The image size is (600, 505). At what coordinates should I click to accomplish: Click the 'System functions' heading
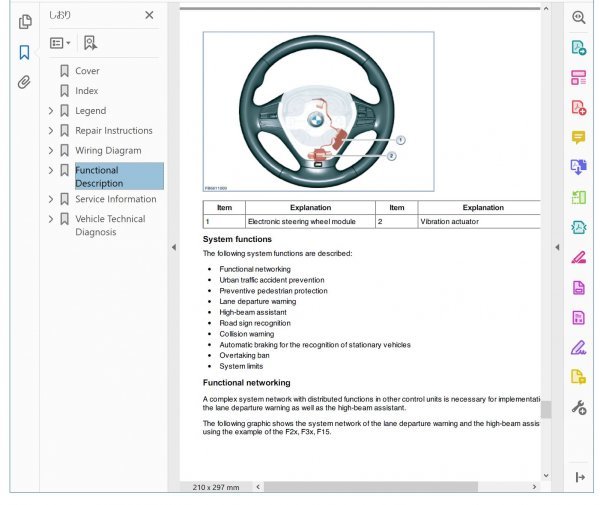point(237,239)
